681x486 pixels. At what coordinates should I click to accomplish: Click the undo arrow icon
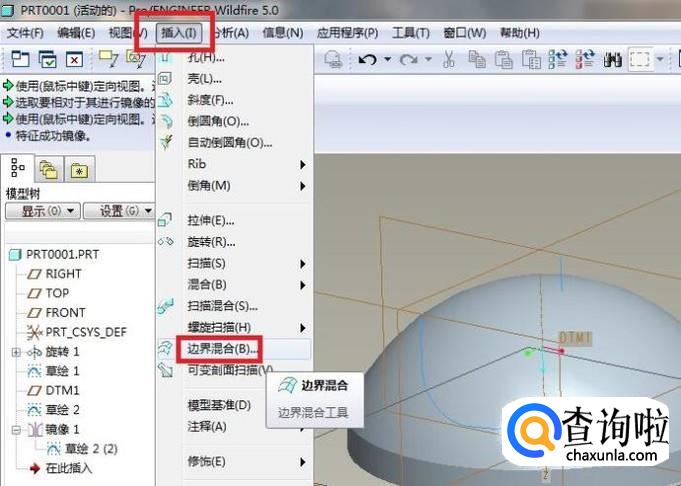(x=367, y=59)
